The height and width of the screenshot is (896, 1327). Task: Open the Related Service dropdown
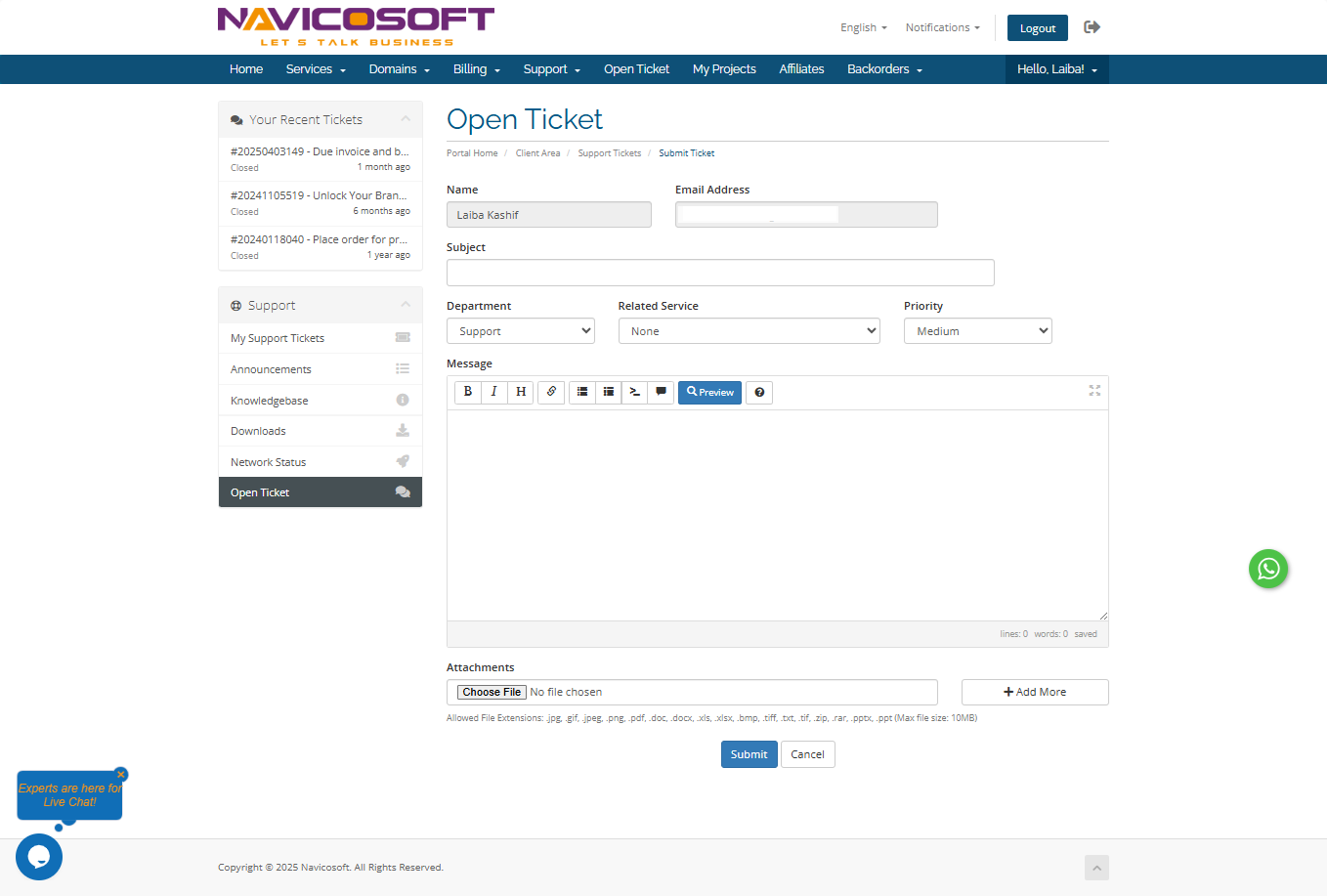tap(749, 331)
